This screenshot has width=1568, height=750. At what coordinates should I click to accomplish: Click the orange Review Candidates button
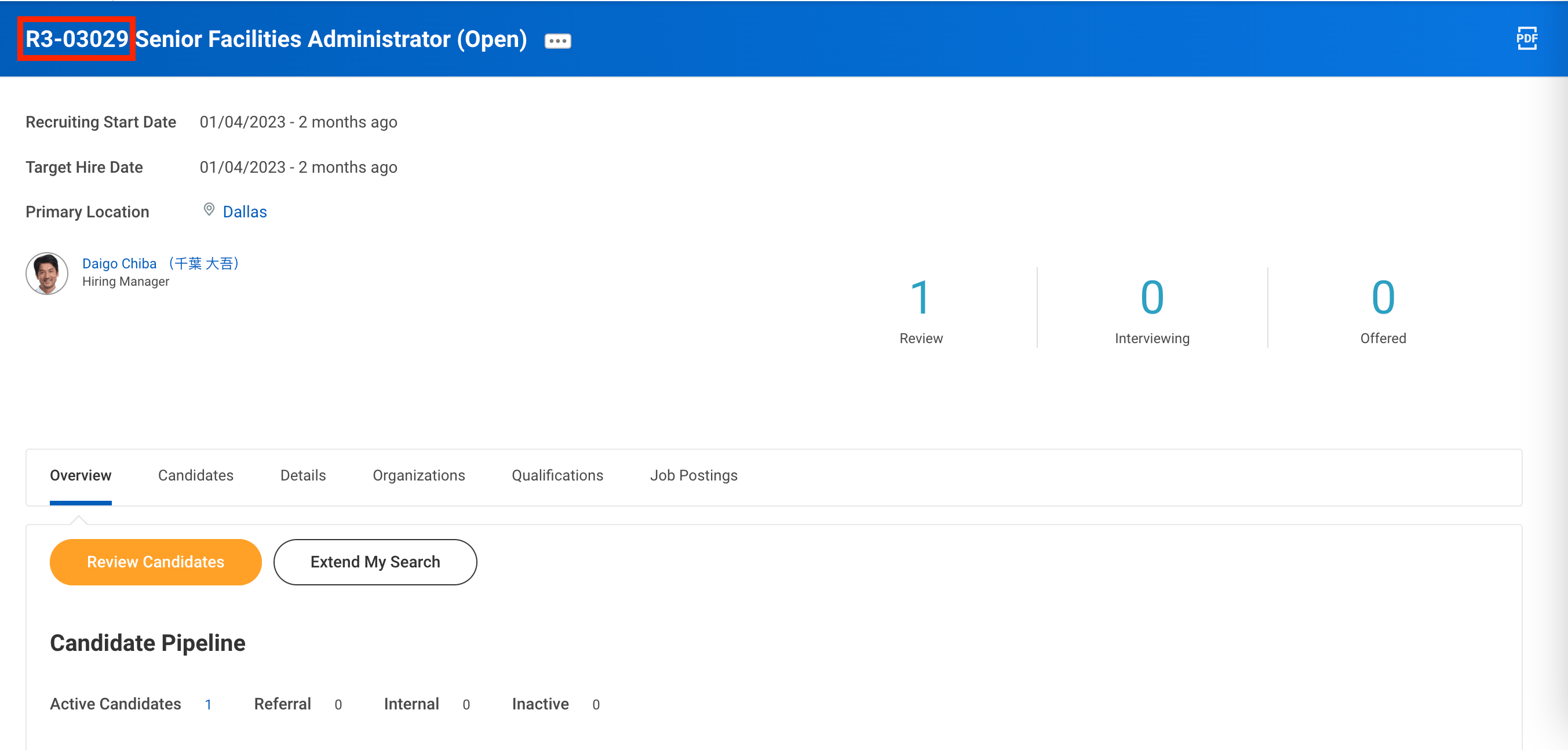tap(155, 561)
